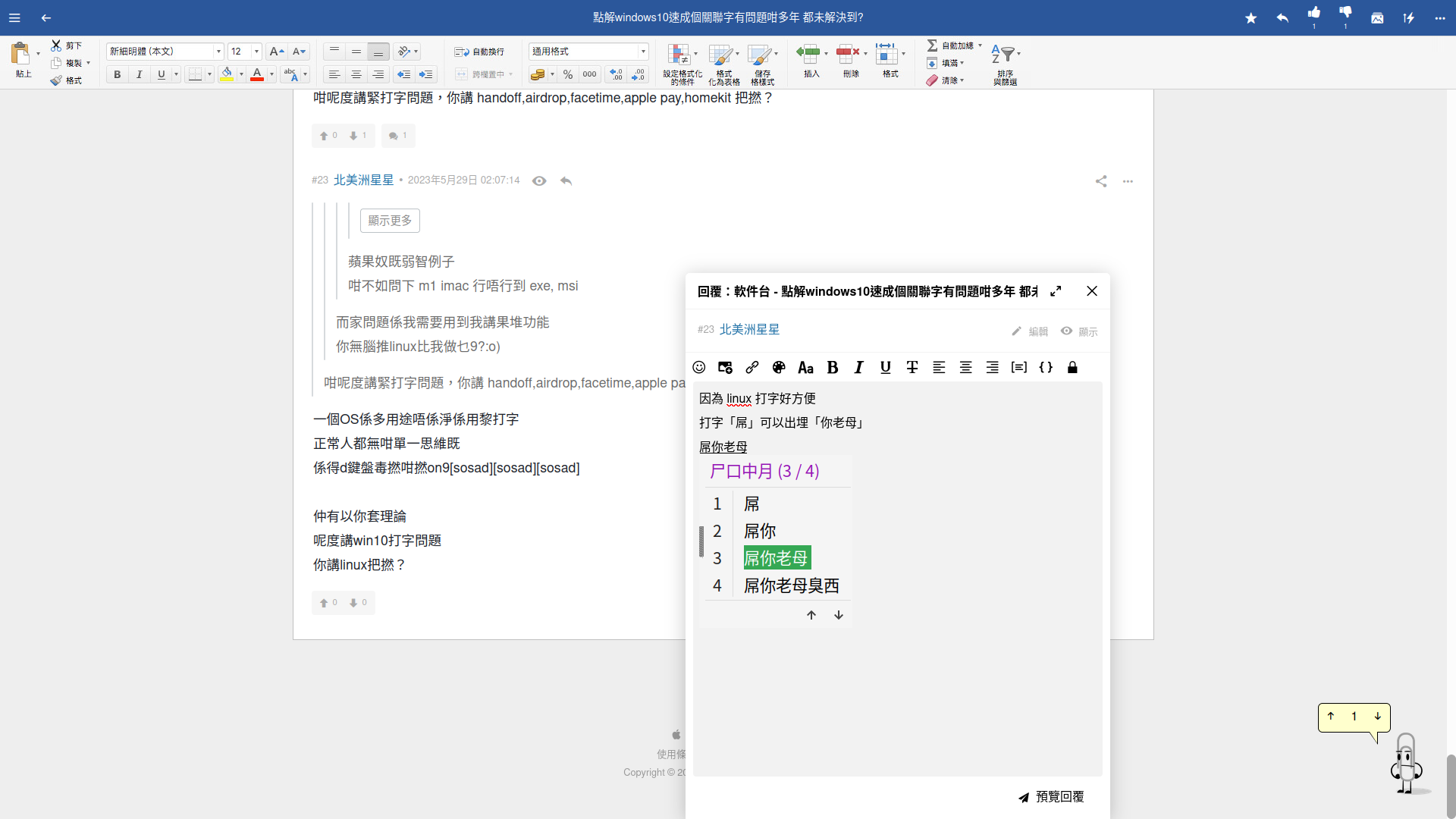Open the Conditional Formatting button
Image resolution: width=1456 pixels, height=819 pixels.
(x=682, y=64)
